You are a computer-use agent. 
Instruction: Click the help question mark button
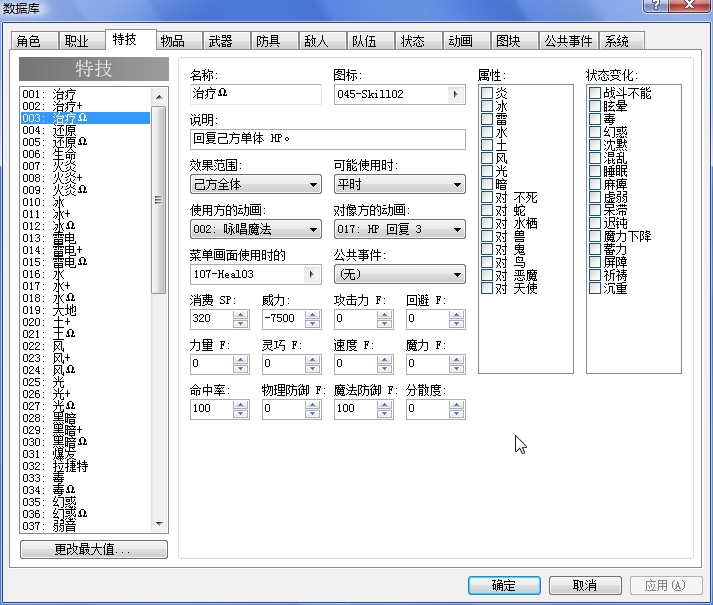coord(656,5)
